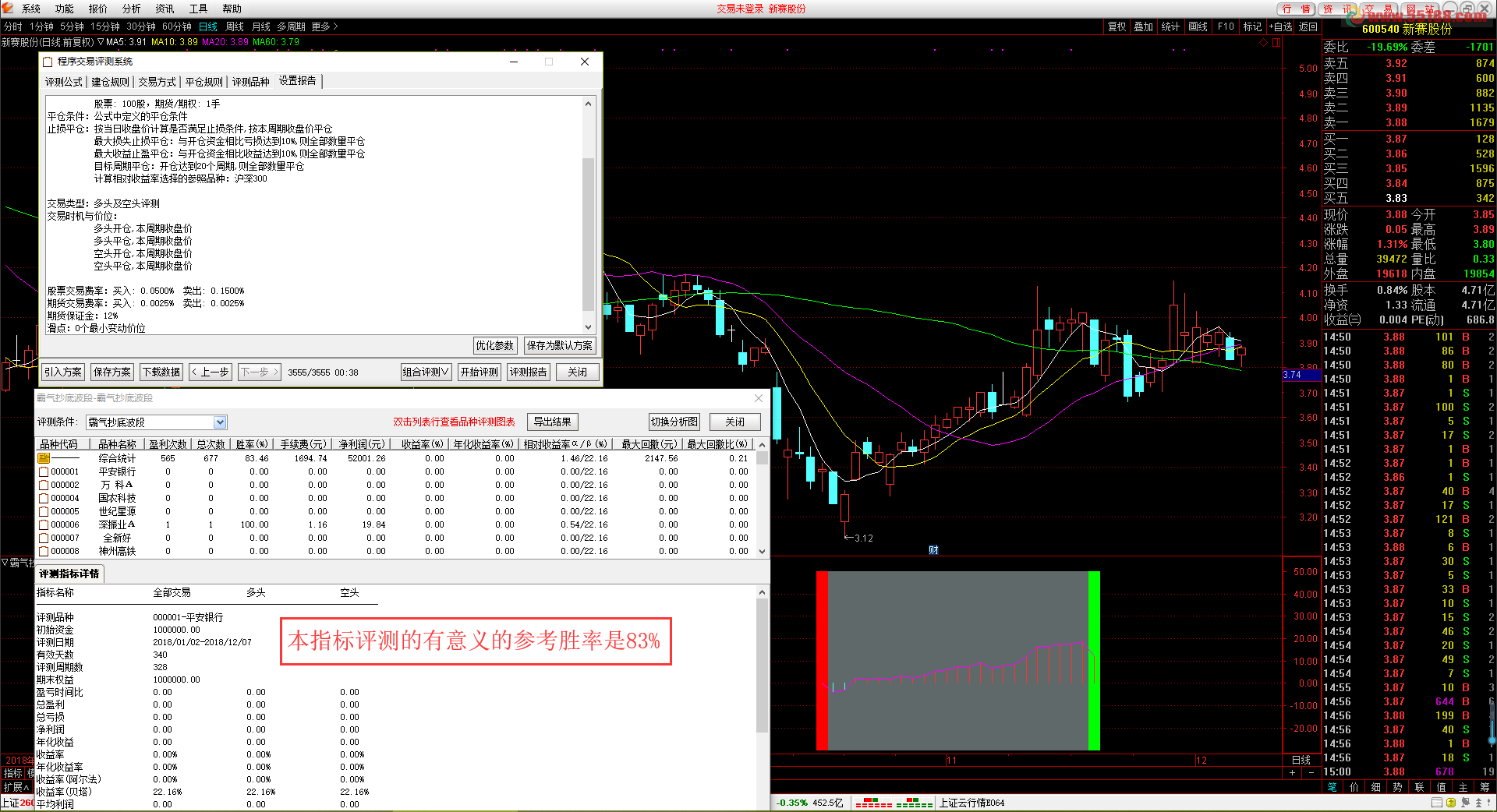The height and width of the screenshot is (812, 1497).
Task: Click the 切换分析图 button
Action: [674, 422]
